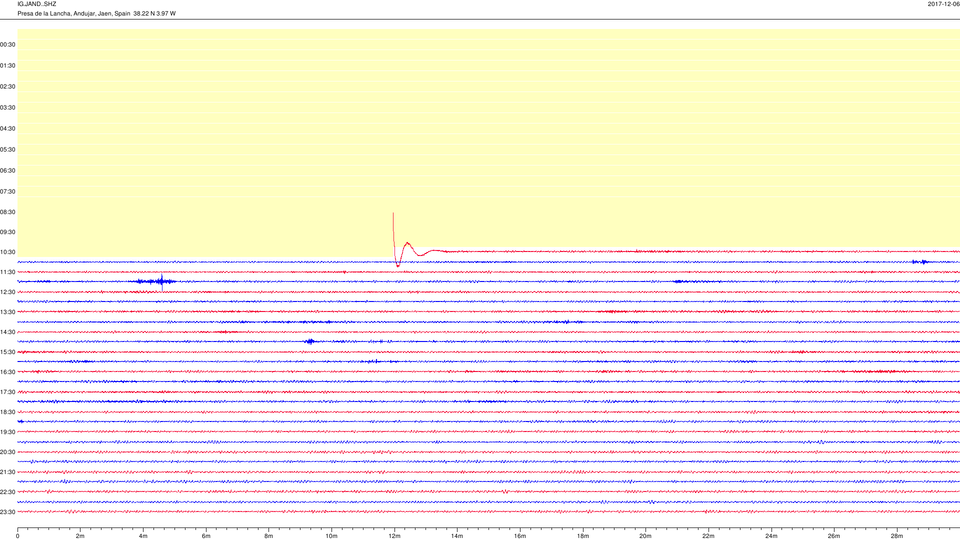Image resolution: width=960 pixels, height=540 pixels.
Task: Click the 24m tick label on the axis
Action: point(771,536)
